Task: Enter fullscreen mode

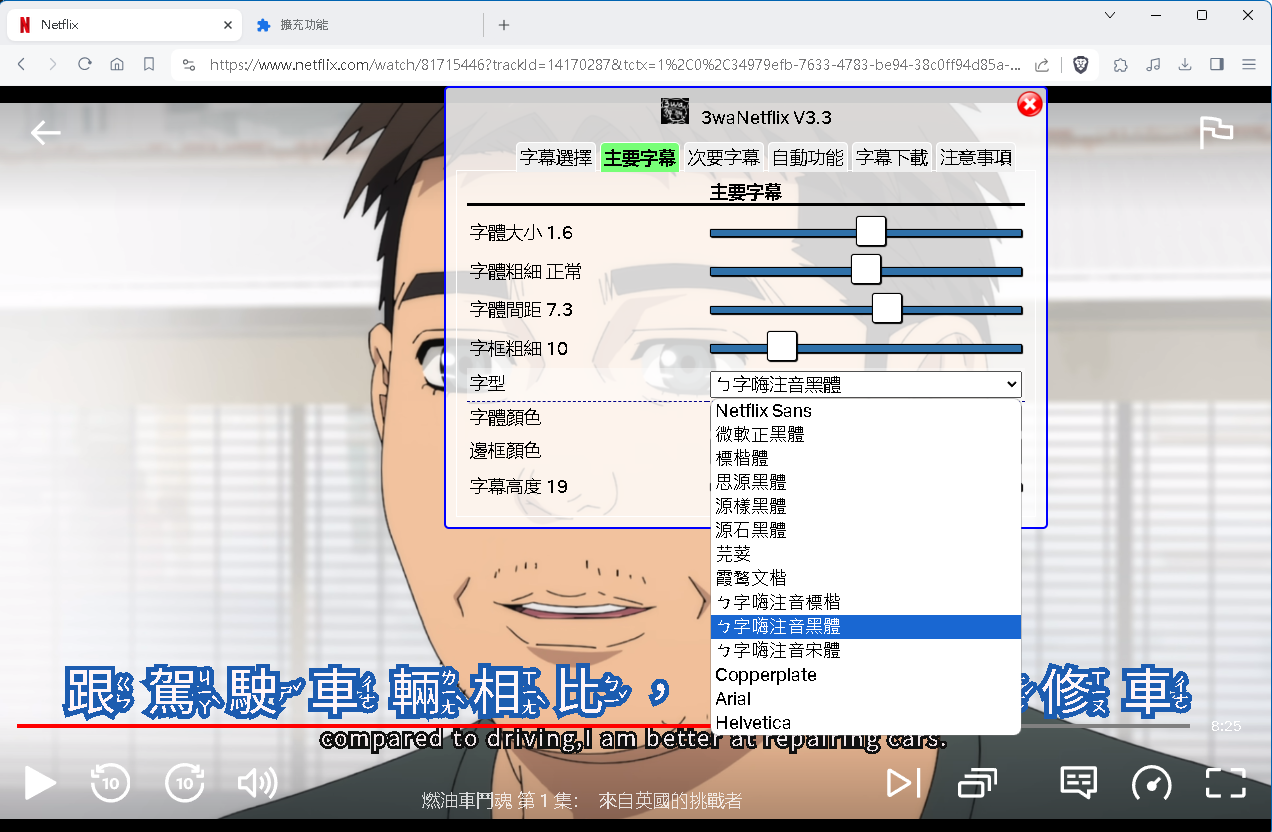Action: tap(1225, 783)
